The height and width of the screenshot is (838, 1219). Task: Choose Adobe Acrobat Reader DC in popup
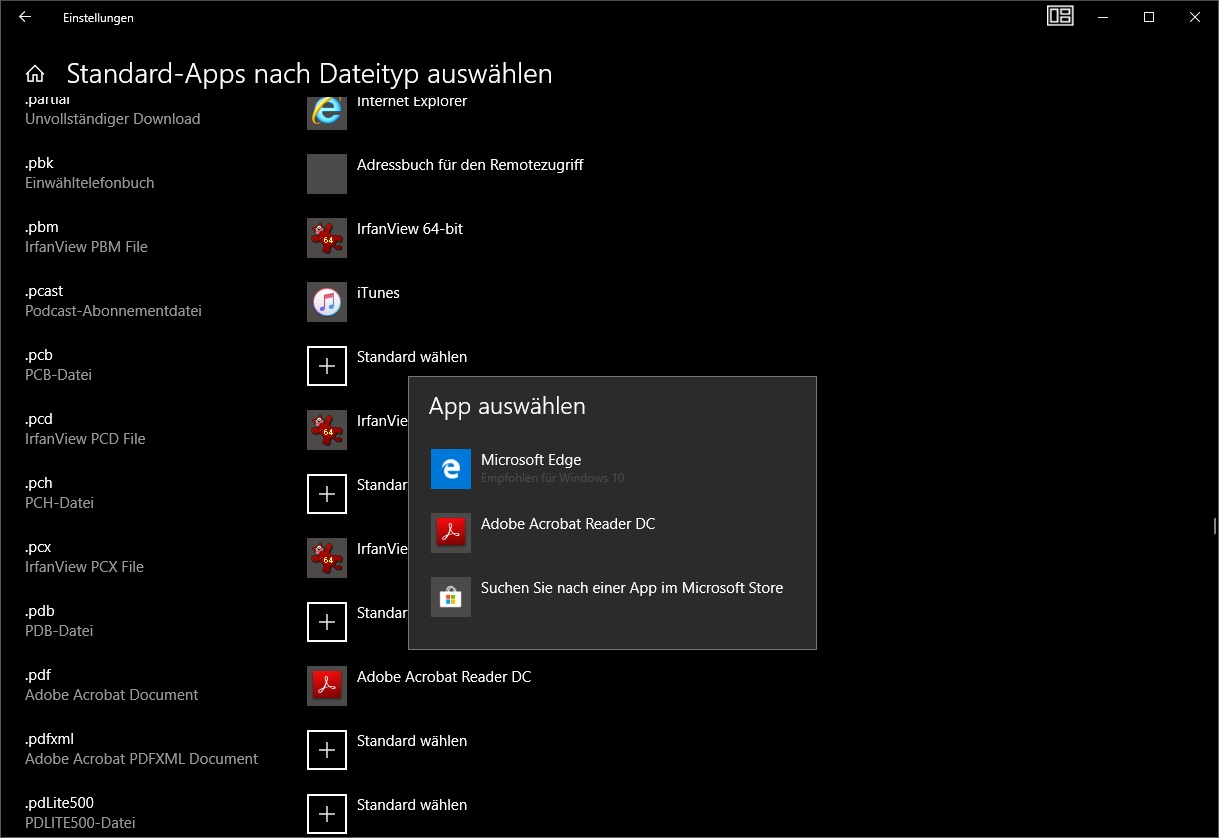[x=612, y=533]
